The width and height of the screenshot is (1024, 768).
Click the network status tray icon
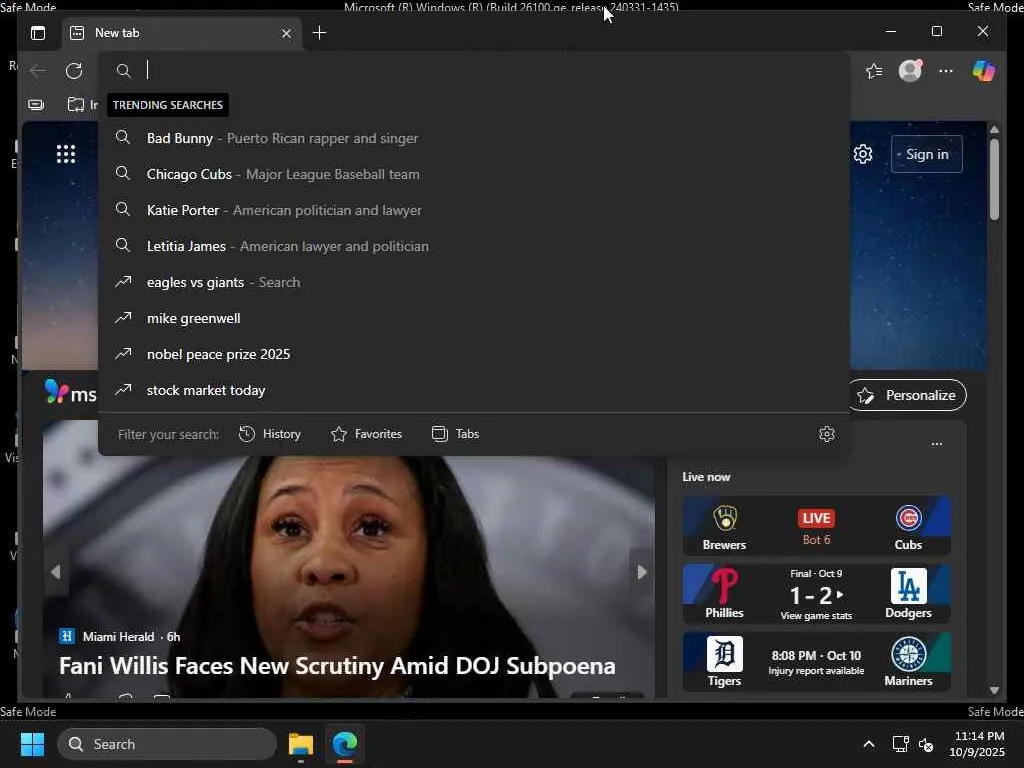900,744
